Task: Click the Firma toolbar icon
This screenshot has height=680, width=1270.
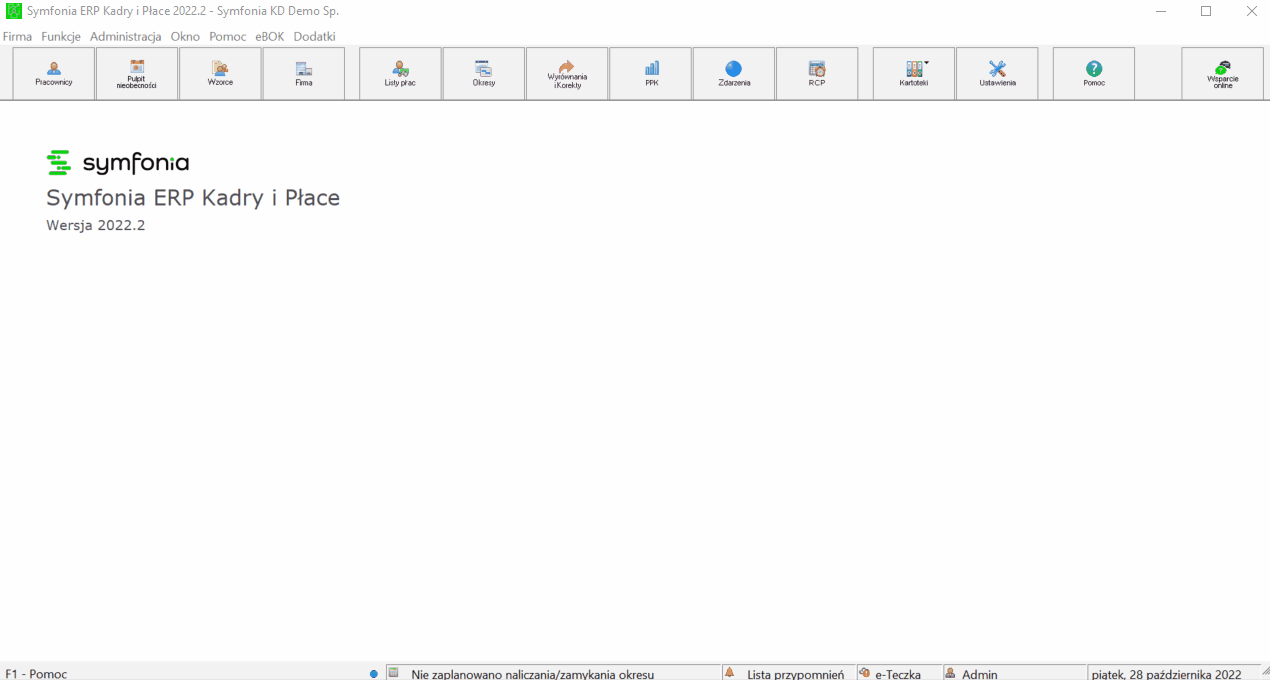Action: 304,73
